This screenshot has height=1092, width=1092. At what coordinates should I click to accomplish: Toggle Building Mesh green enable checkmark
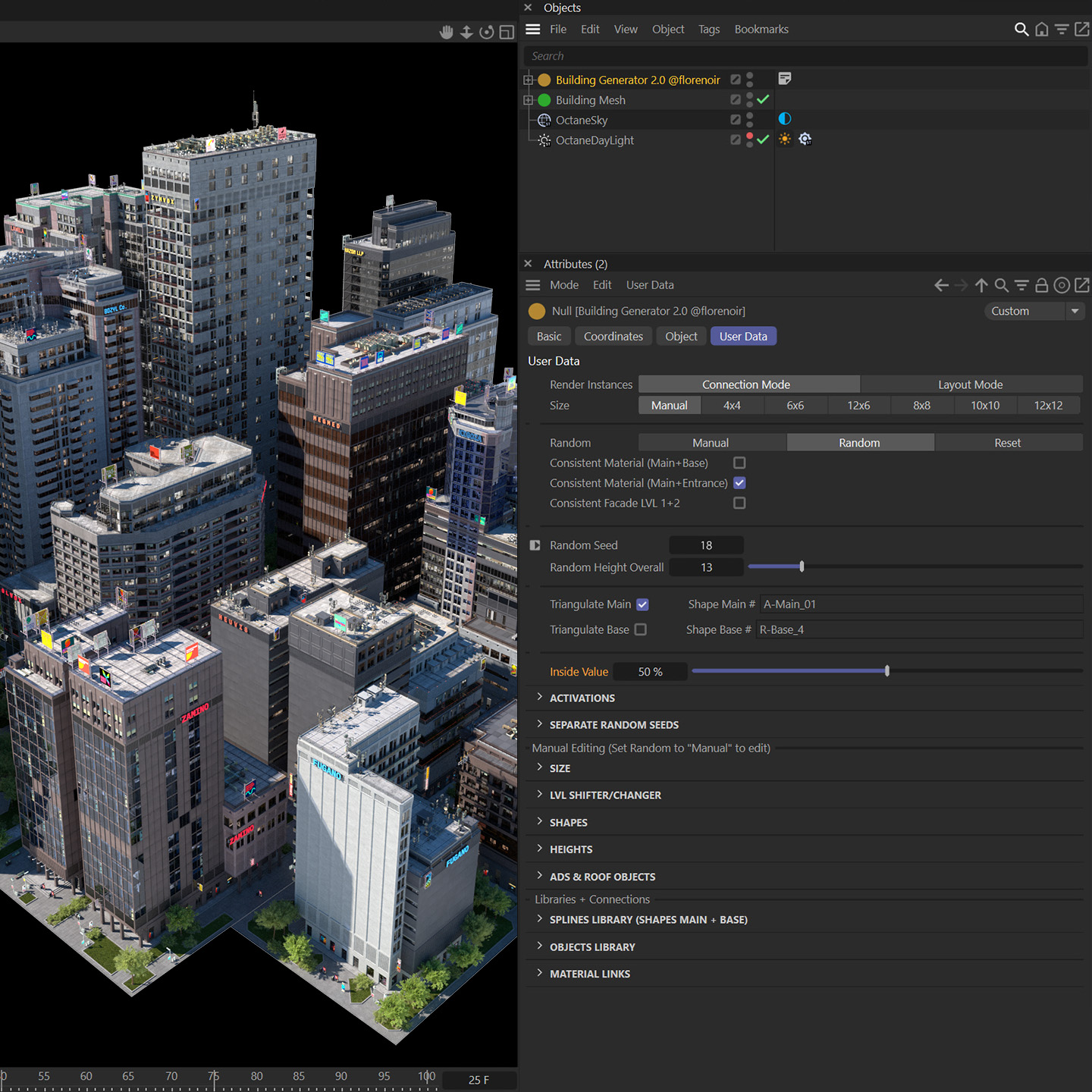(763, 99)
